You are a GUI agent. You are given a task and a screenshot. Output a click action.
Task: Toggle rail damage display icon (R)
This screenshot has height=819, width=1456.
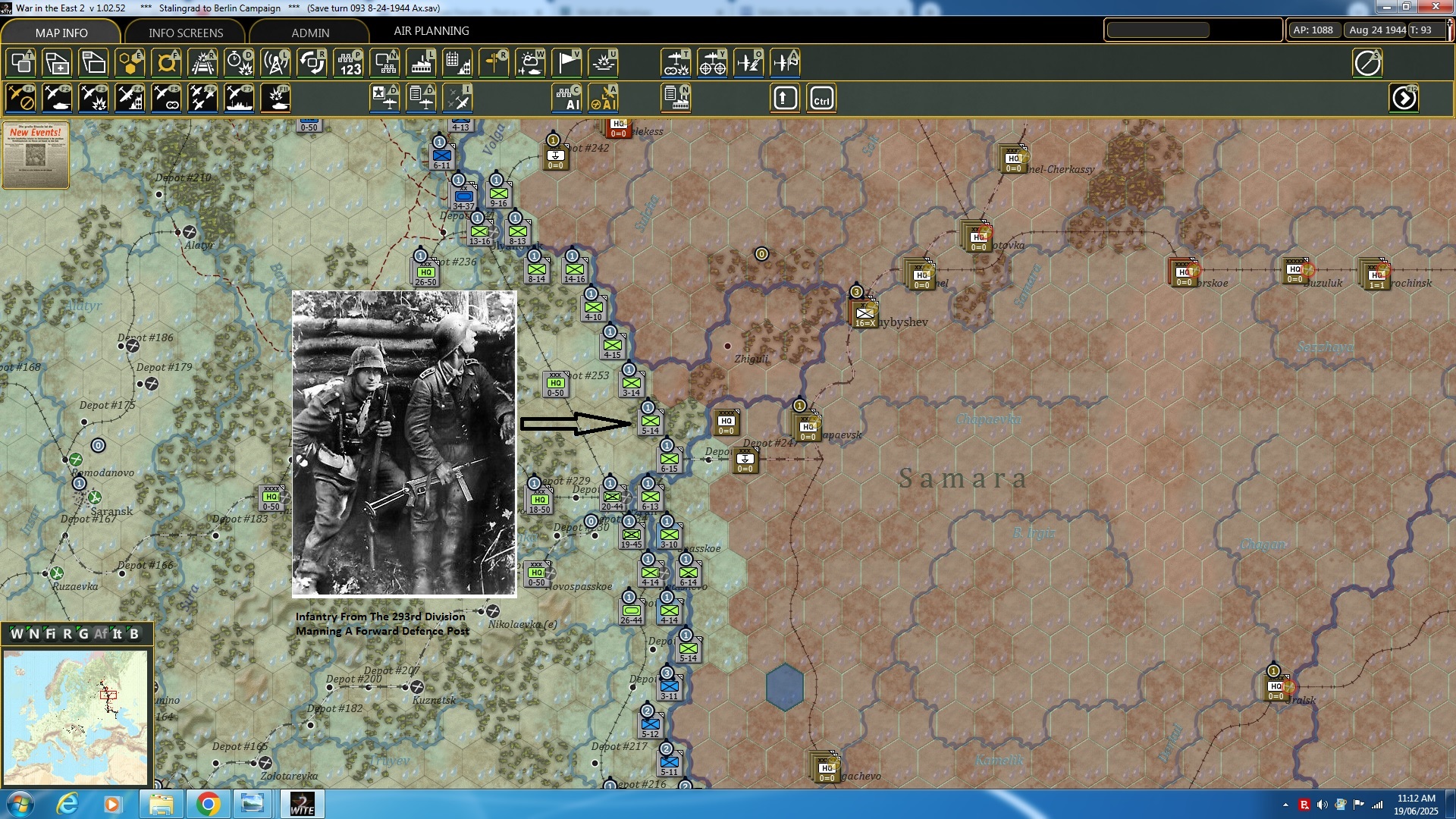(203, 63)
